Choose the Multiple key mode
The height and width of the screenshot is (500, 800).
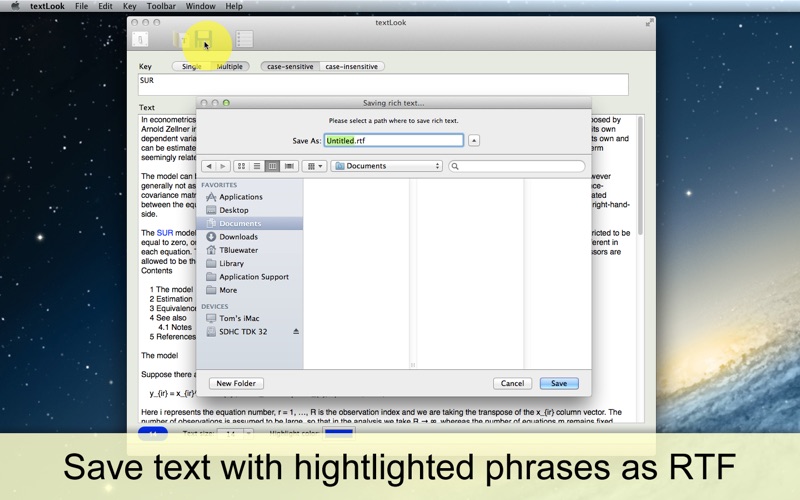coord(230,66)
